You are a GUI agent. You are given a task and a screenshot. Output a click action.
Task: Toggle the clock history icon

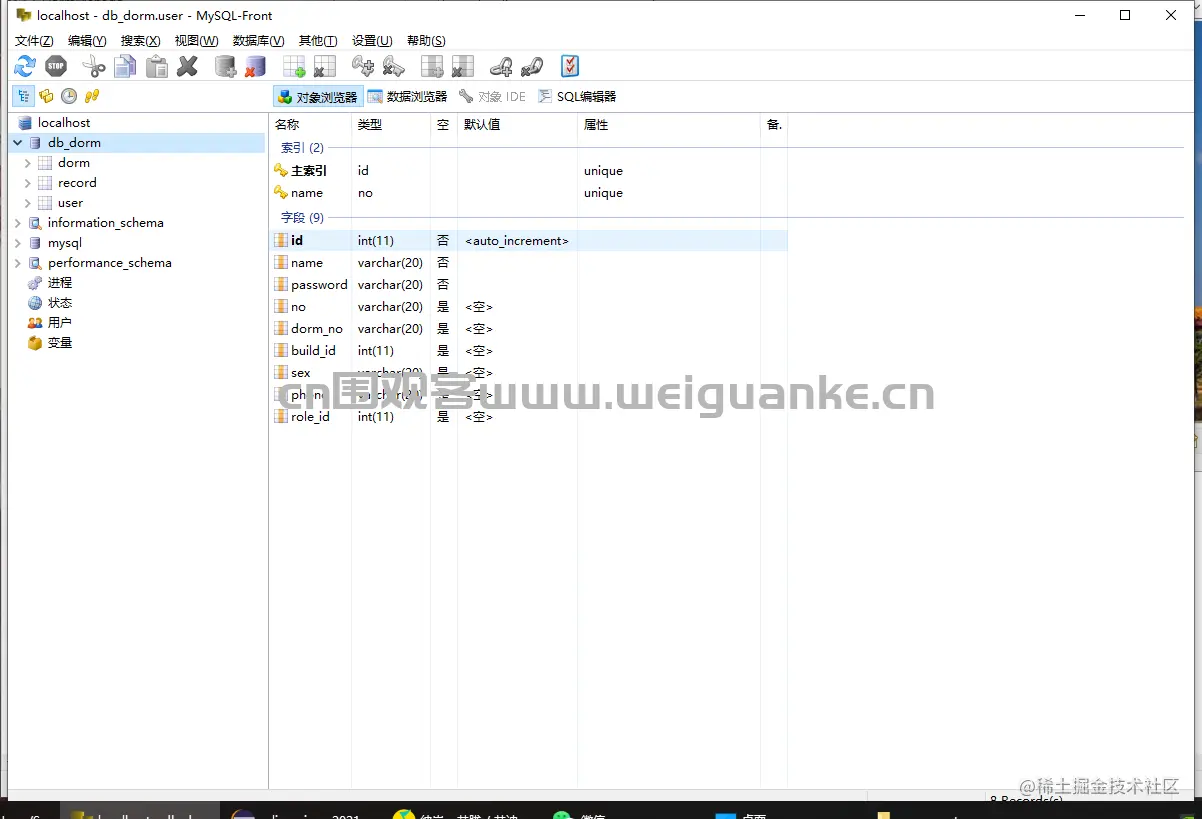69,96
